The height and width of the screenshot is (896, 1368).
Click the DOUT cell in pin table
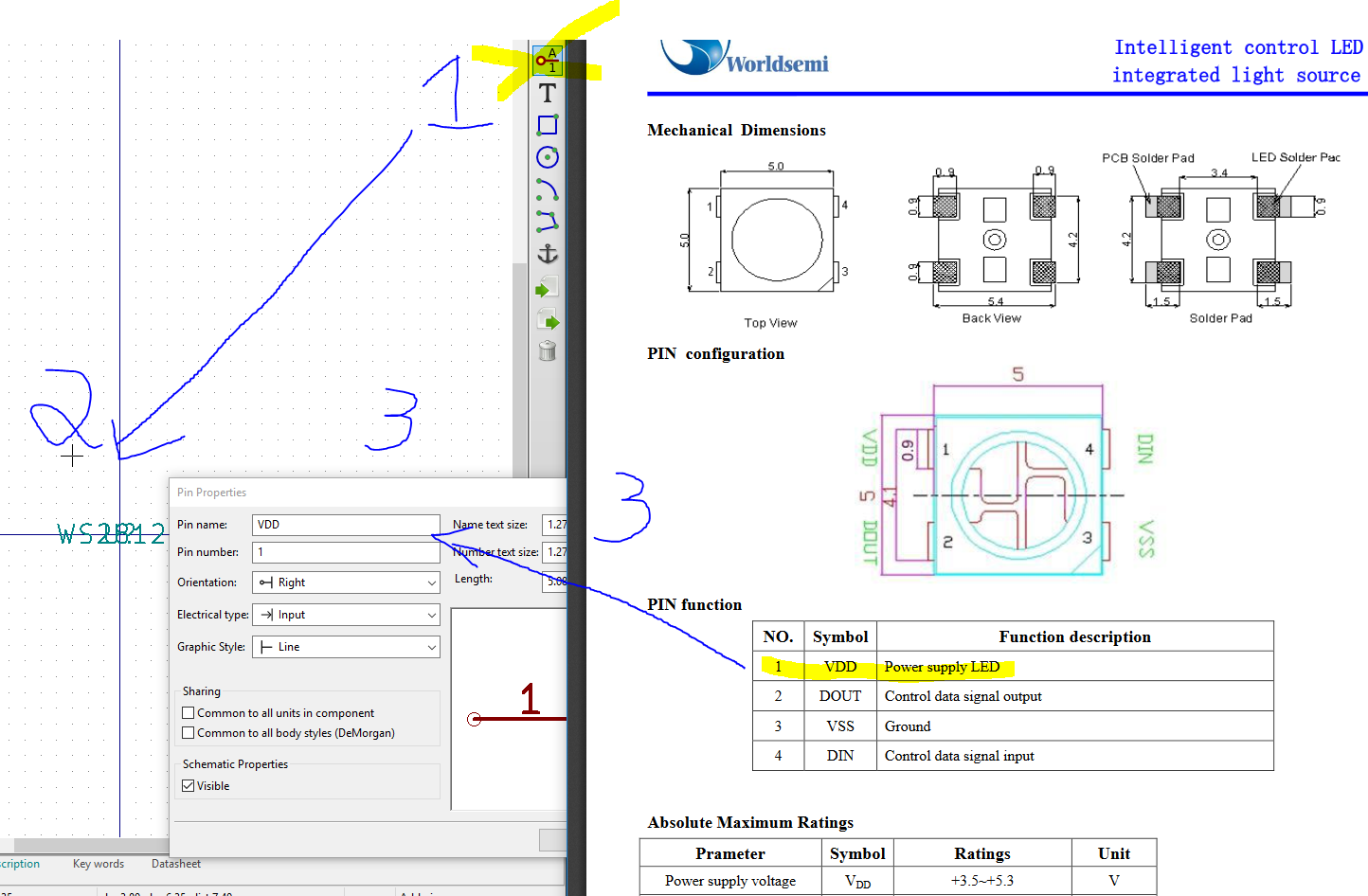click(x=840, y=696)
